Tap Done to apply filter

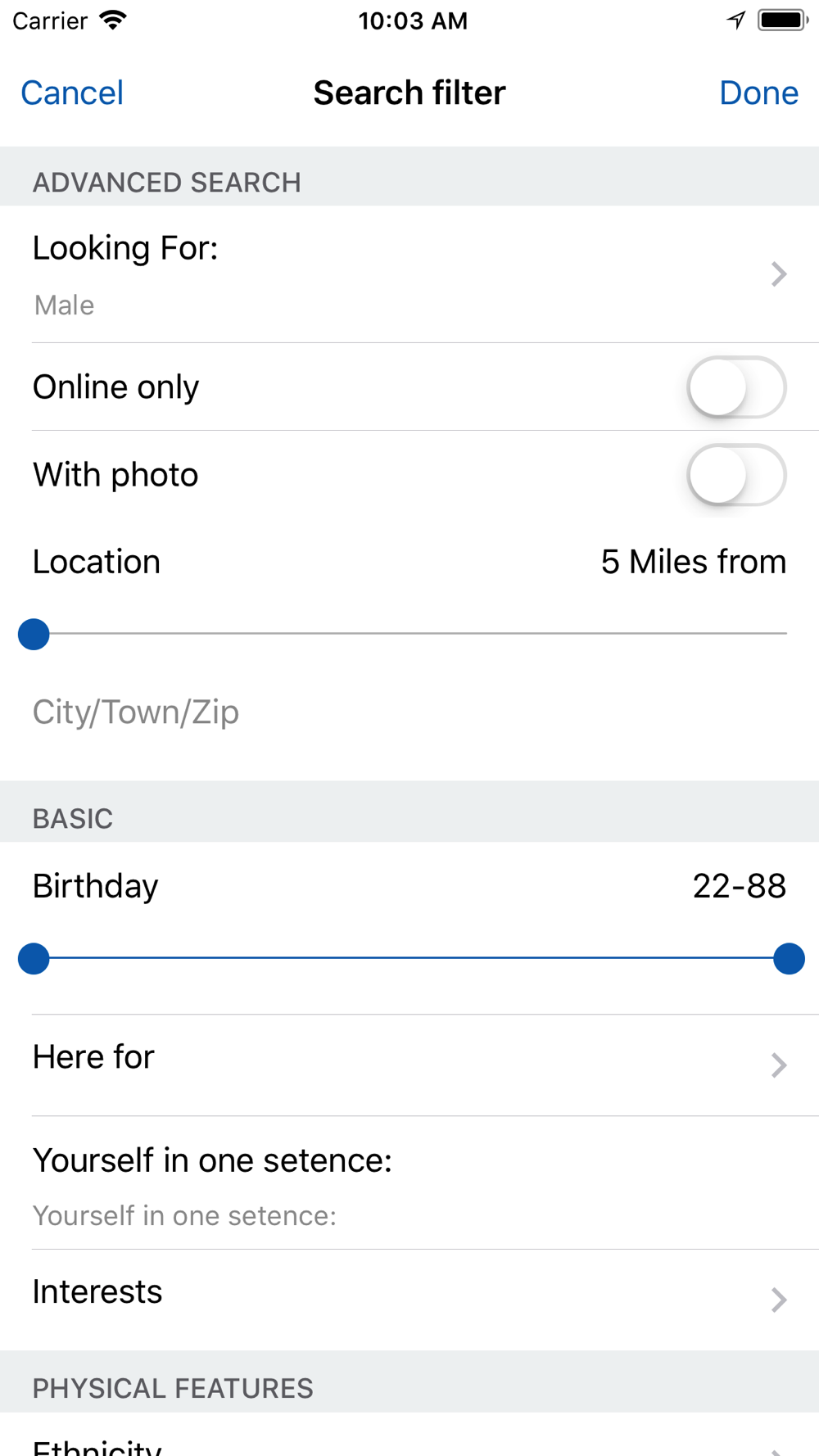[758, 93]
